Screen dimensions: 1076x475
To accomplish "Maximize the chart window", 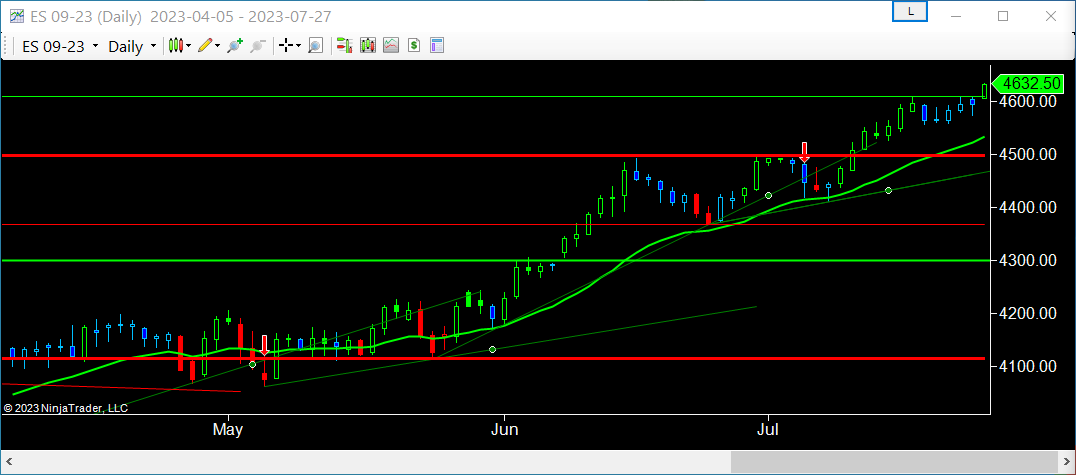I will click(1003, 16).
